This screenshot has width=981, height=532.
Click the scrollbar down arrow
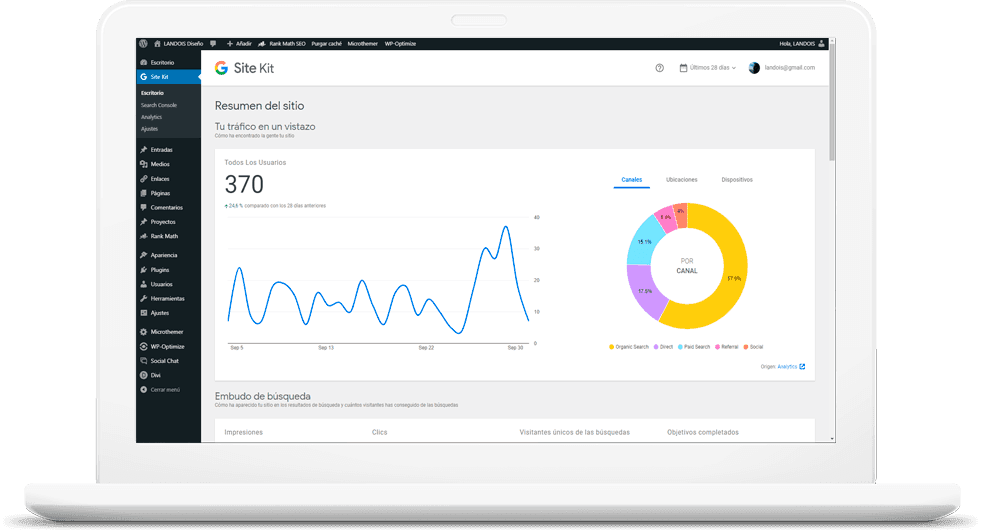coord(832,439)
